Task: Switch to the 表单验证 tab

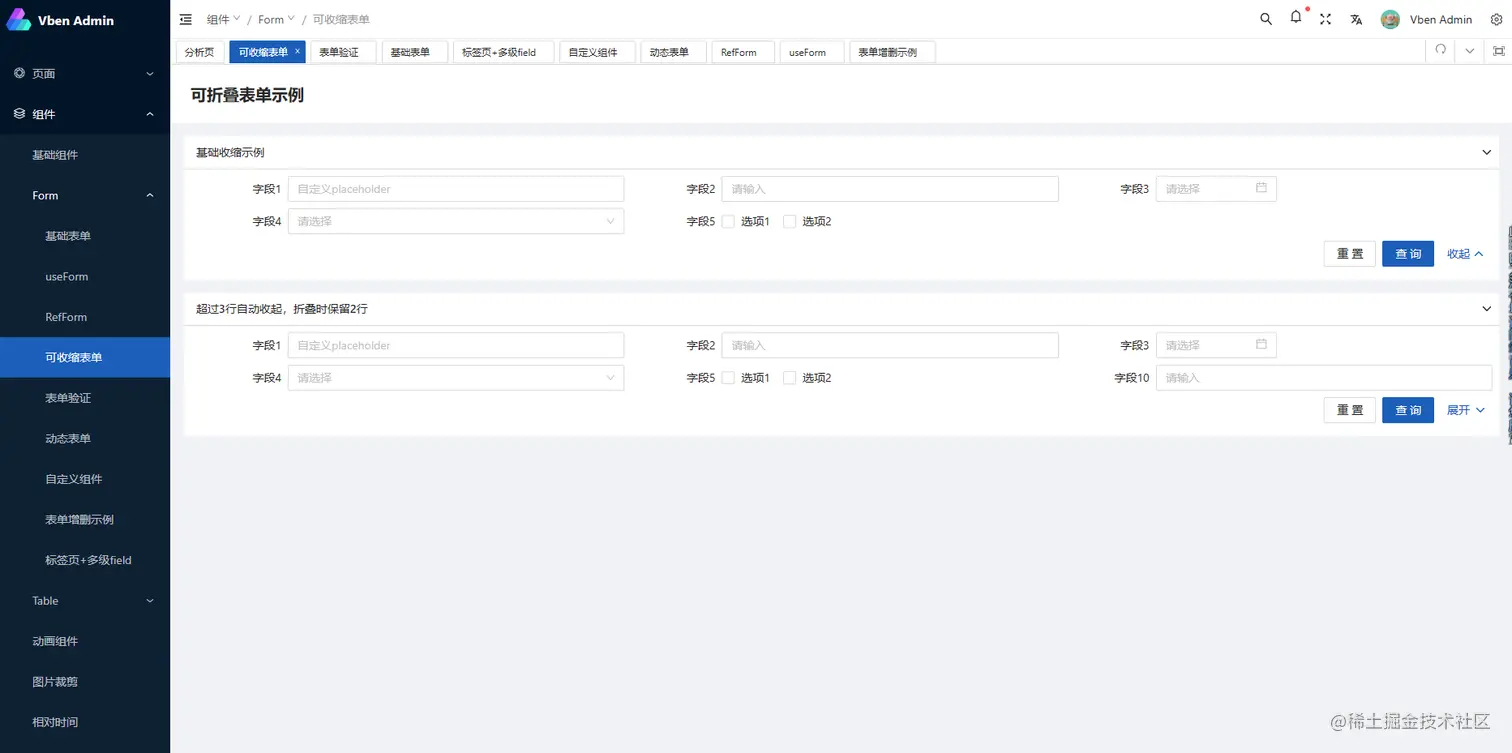Action: 342,51
